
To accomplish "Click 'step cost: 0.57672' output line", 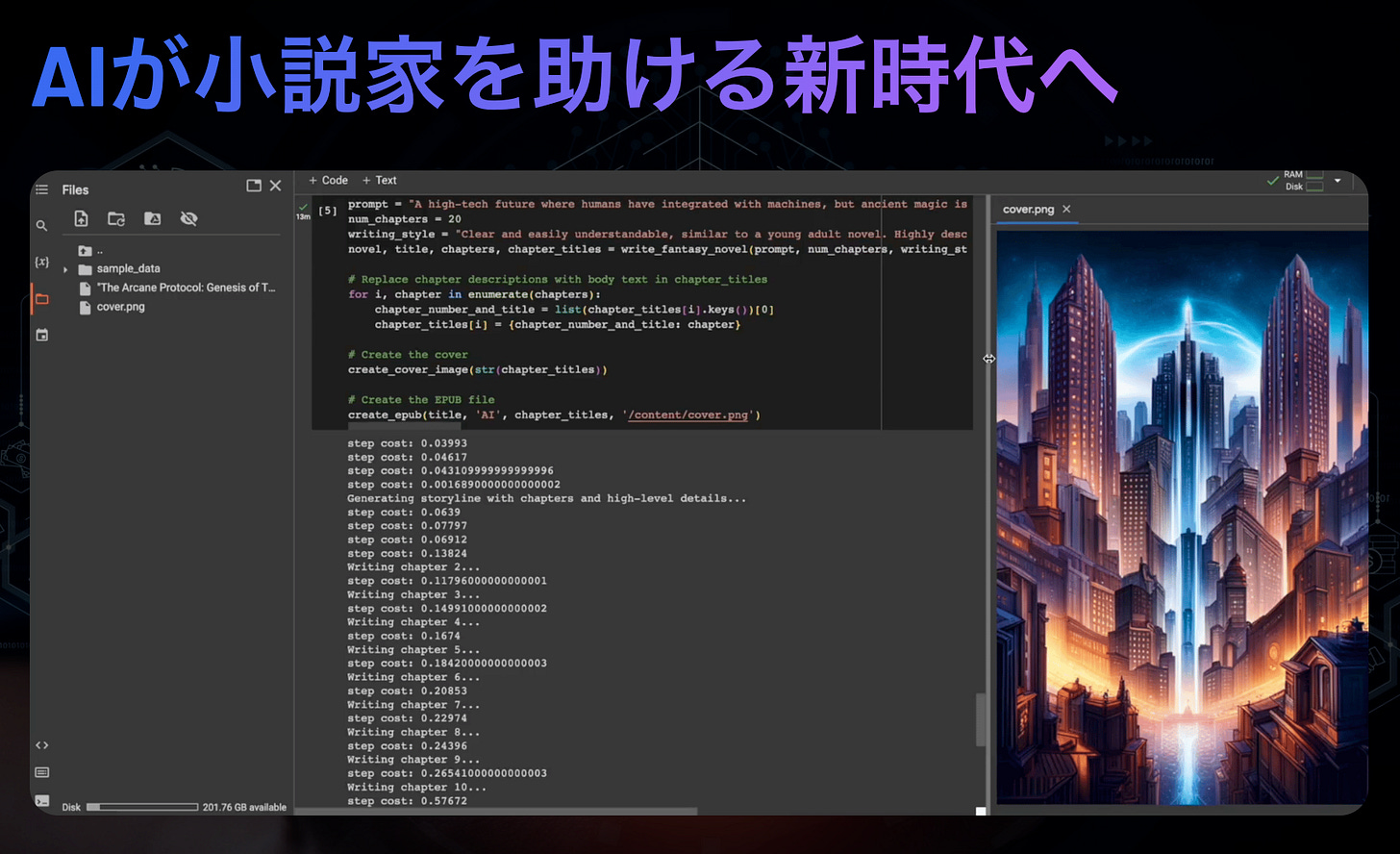I will click(x=407, y=800).
